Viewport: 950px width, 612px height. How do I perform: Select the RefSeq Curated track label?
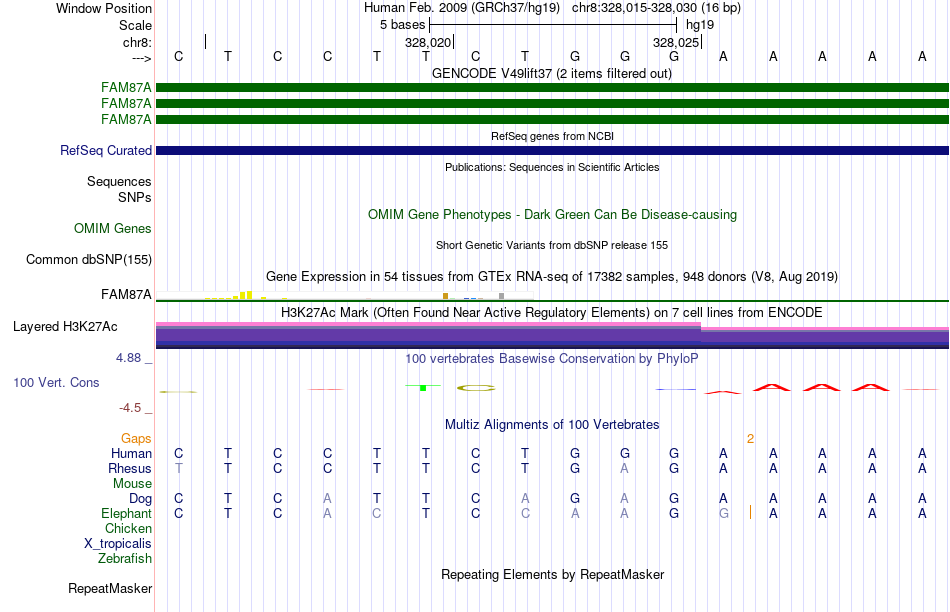click(x=106, y=150)
